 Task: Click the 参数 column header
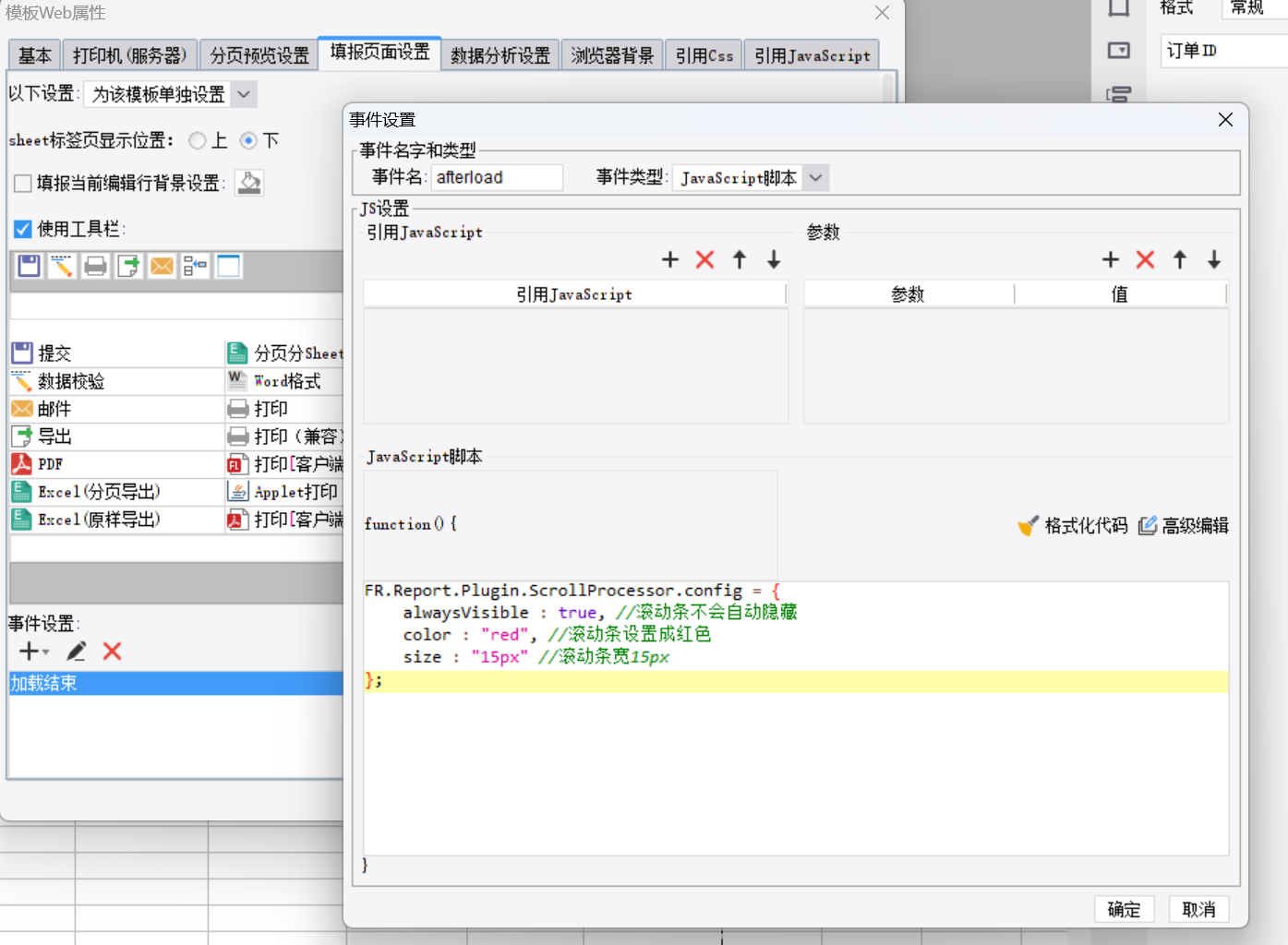(909, 294)
